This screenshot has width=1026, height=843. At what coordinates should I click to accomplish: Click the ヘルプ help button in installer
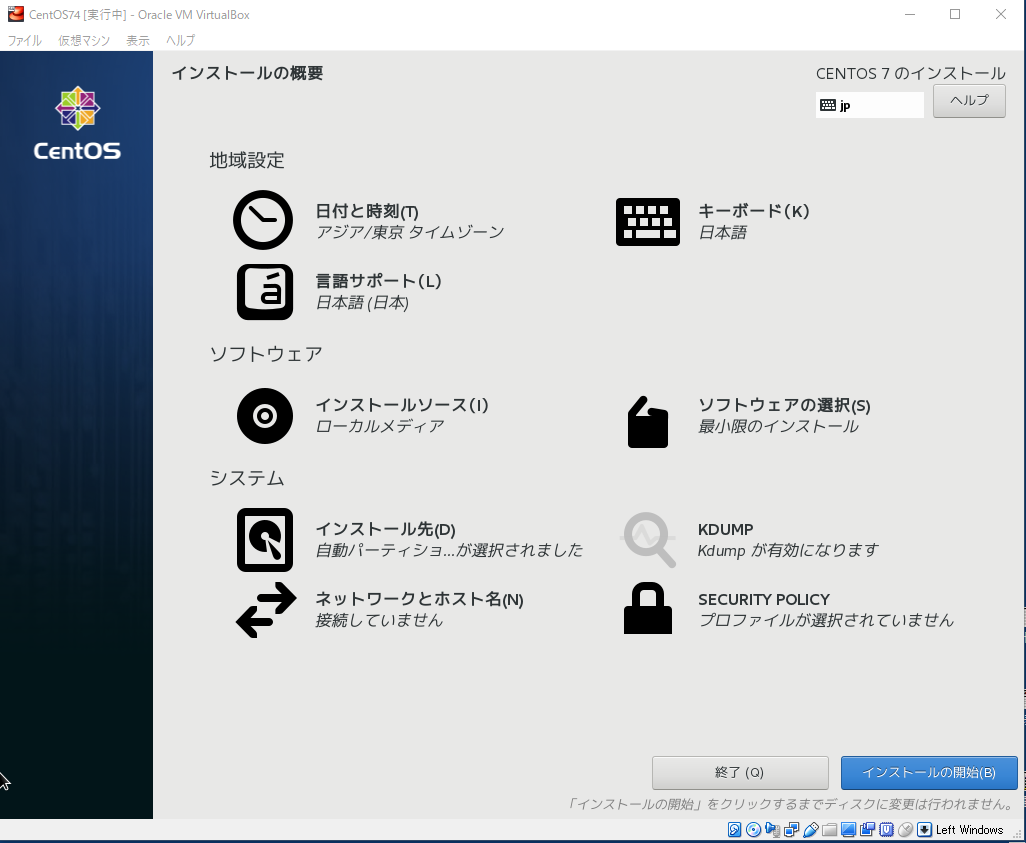click(969, 101)
